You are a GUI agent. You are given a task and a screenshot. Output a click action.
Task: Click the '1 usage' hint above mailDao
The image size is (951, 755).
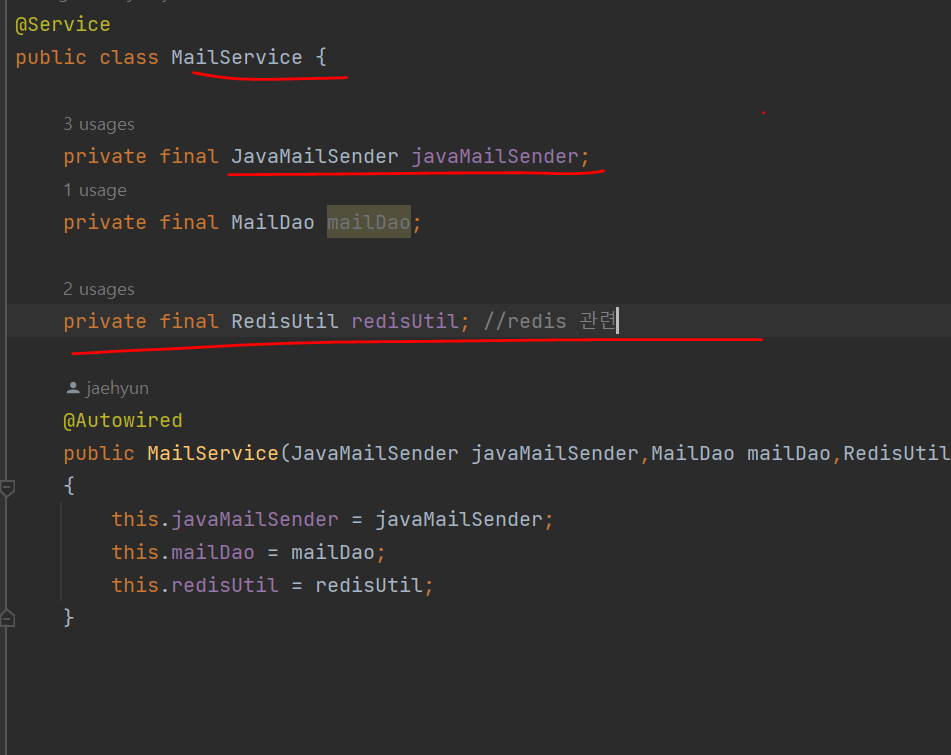coord(95,190)
